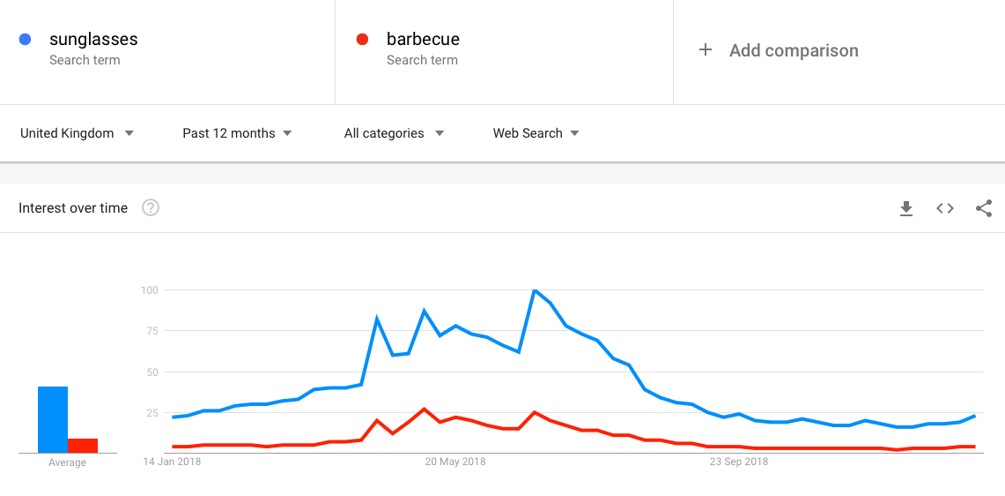Click the 23 Sep 2018 axis label
The width and height of the screenshot is (1005, 496).
738,461
